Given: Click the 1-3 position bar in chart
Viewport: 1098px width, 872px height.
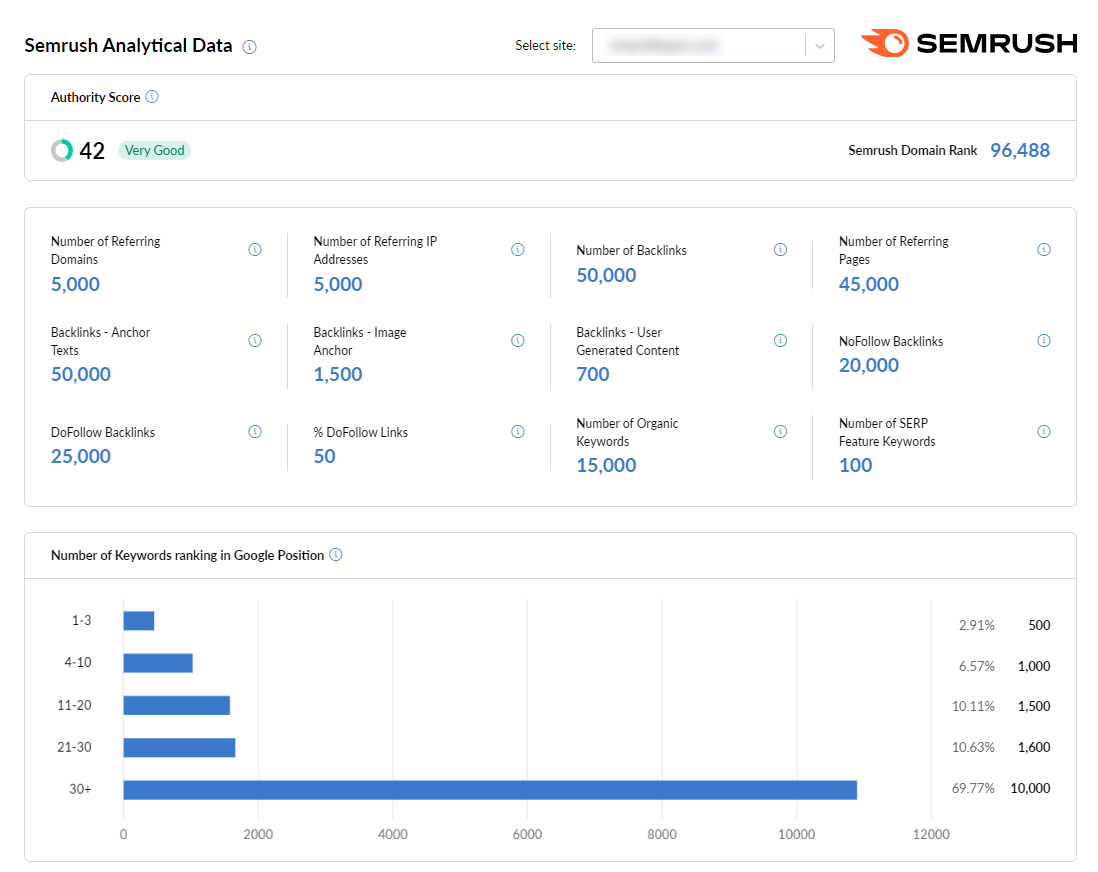Looking at the screenshot, I should (x=139, y=621).
